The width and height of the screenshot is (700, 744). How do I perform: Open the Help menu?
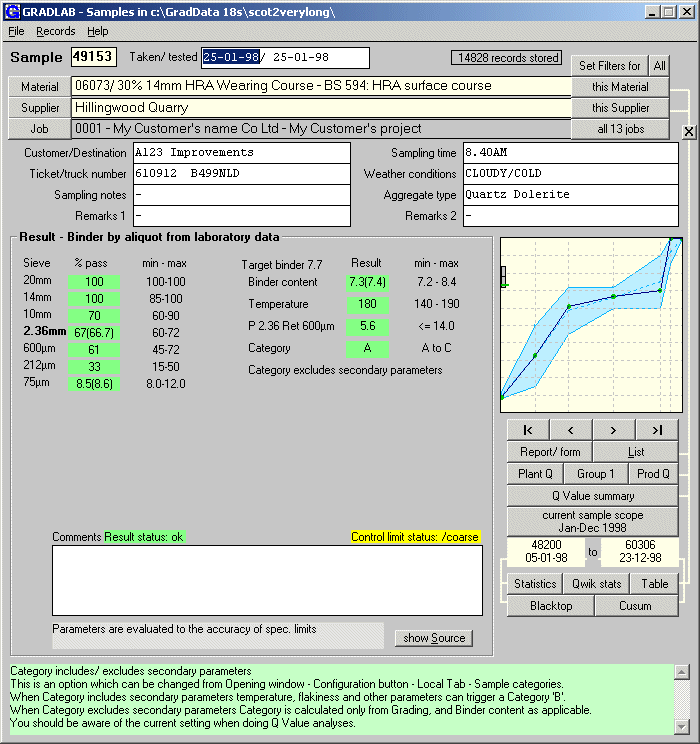point(98,31)
